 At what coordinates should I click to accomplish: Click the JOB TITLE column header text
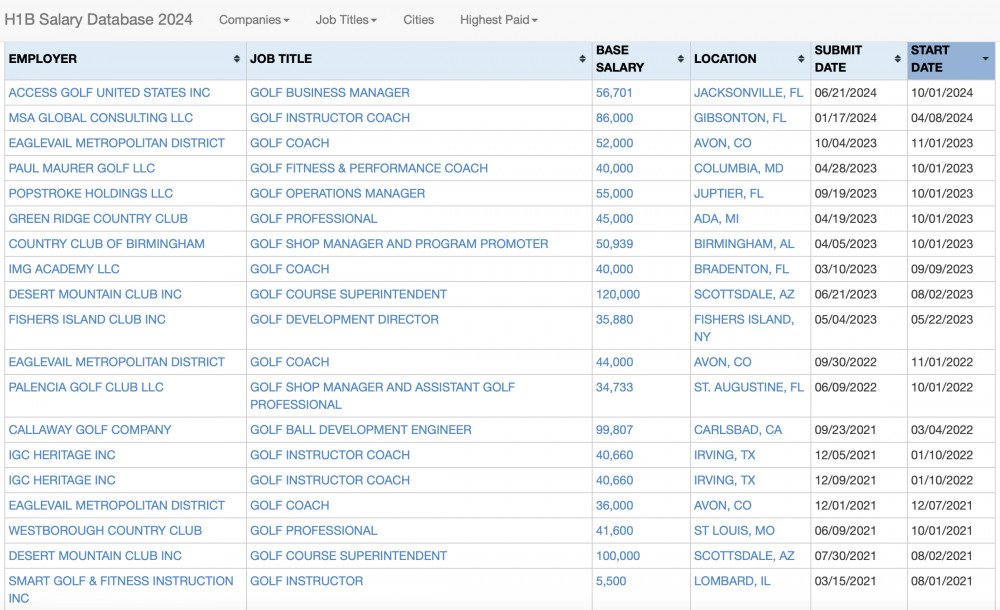281,59
